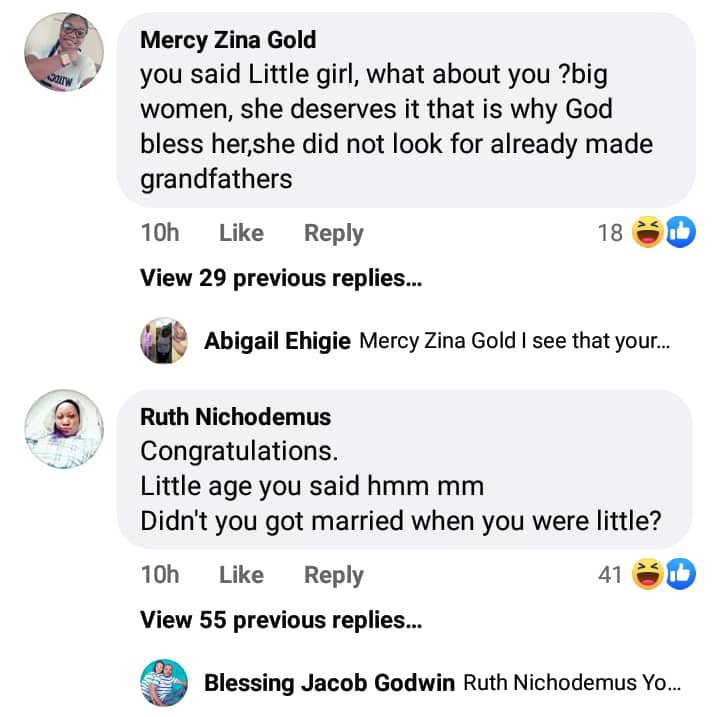Click the laughing emoji on Ruth's comment
Viewport: 720px width, 717px height.
coord(649,575)
